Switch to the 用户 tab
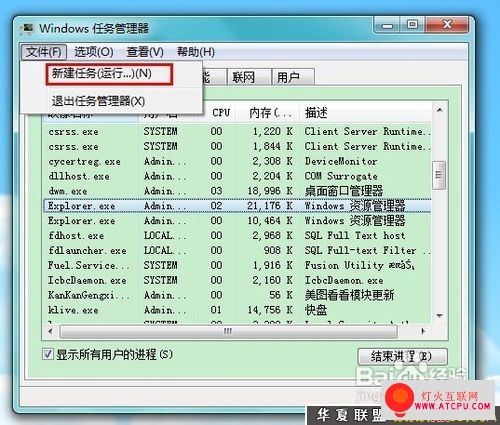 point(292,77)
